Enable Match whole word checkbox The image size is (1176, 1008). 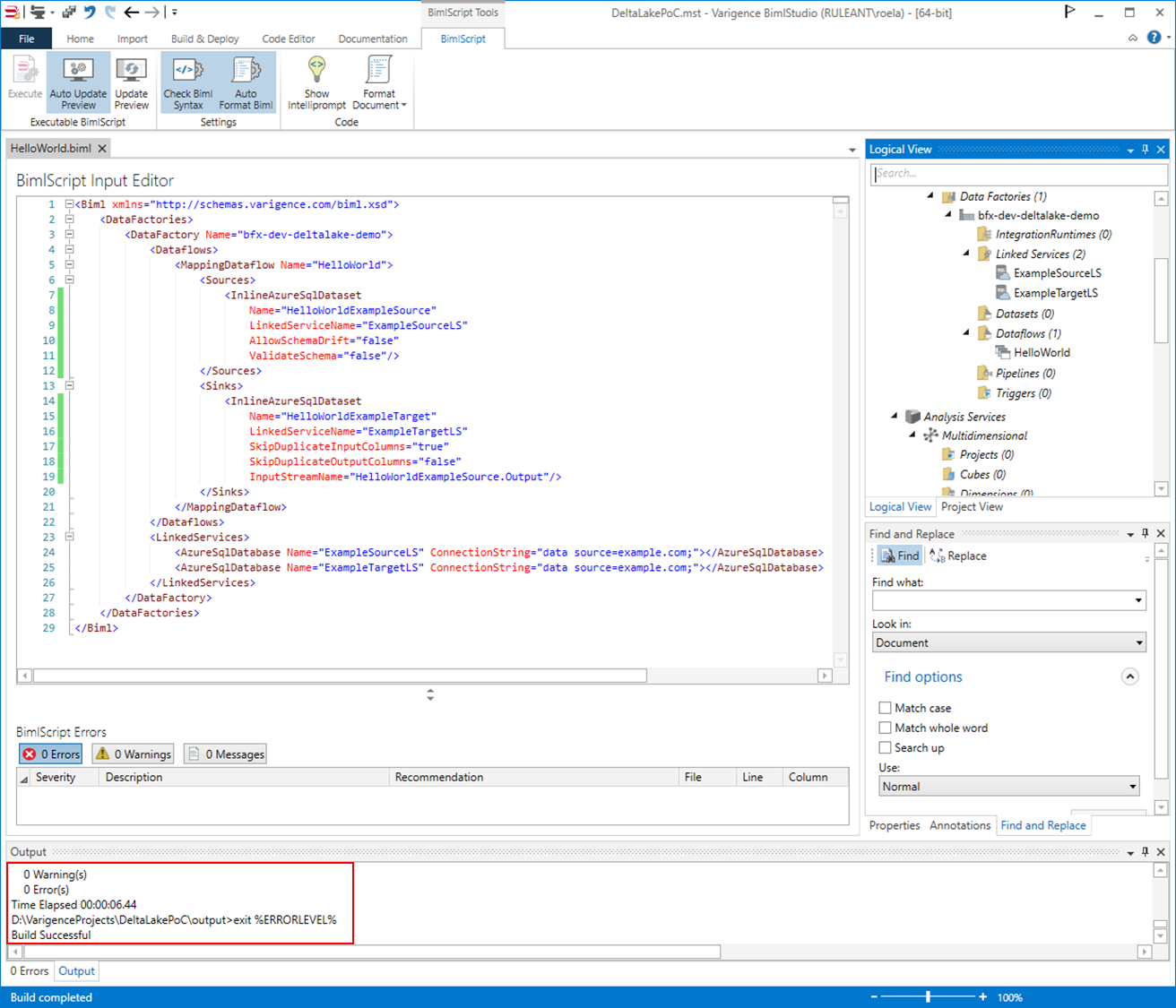[885, 728]
